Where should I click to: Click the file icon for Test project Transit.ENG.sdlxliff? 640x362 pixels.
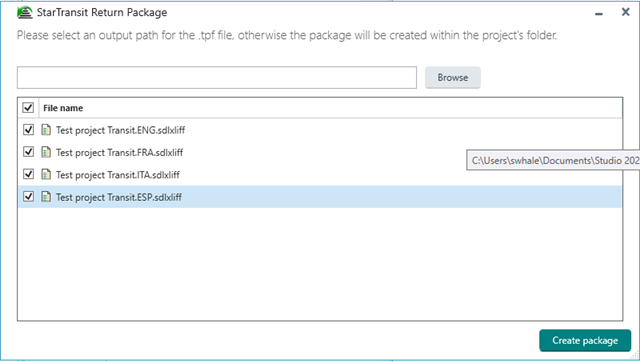(46, 130)
